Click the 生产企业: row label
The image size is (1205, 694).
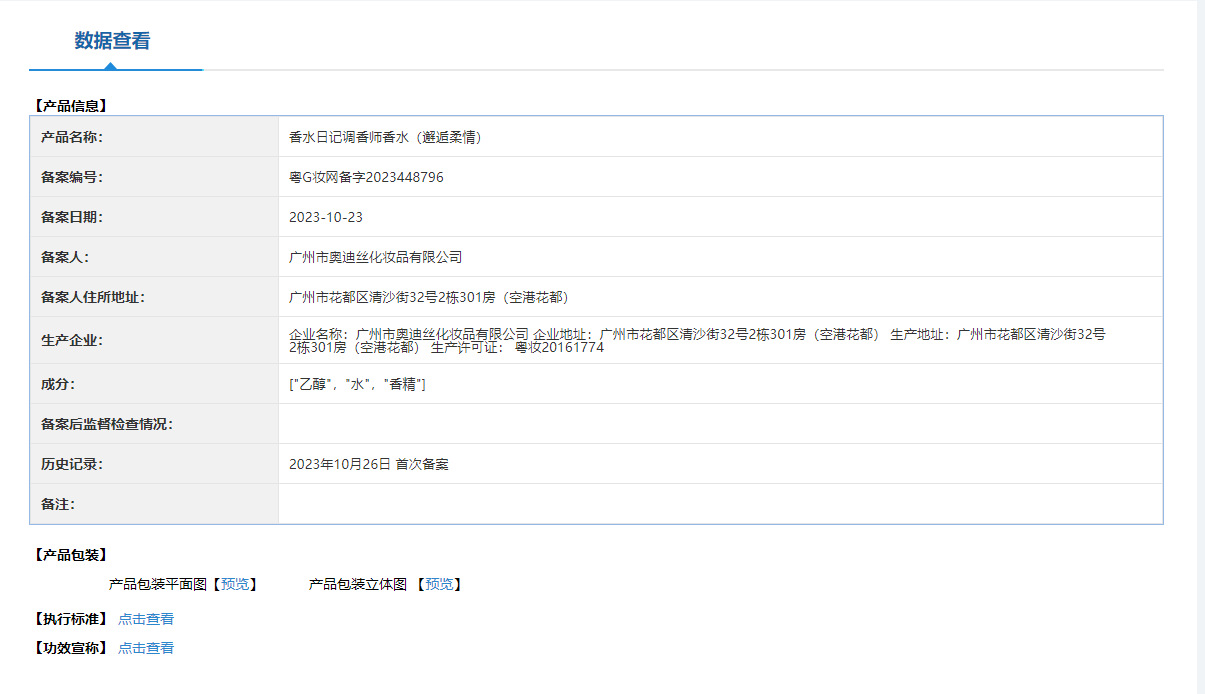72,340
